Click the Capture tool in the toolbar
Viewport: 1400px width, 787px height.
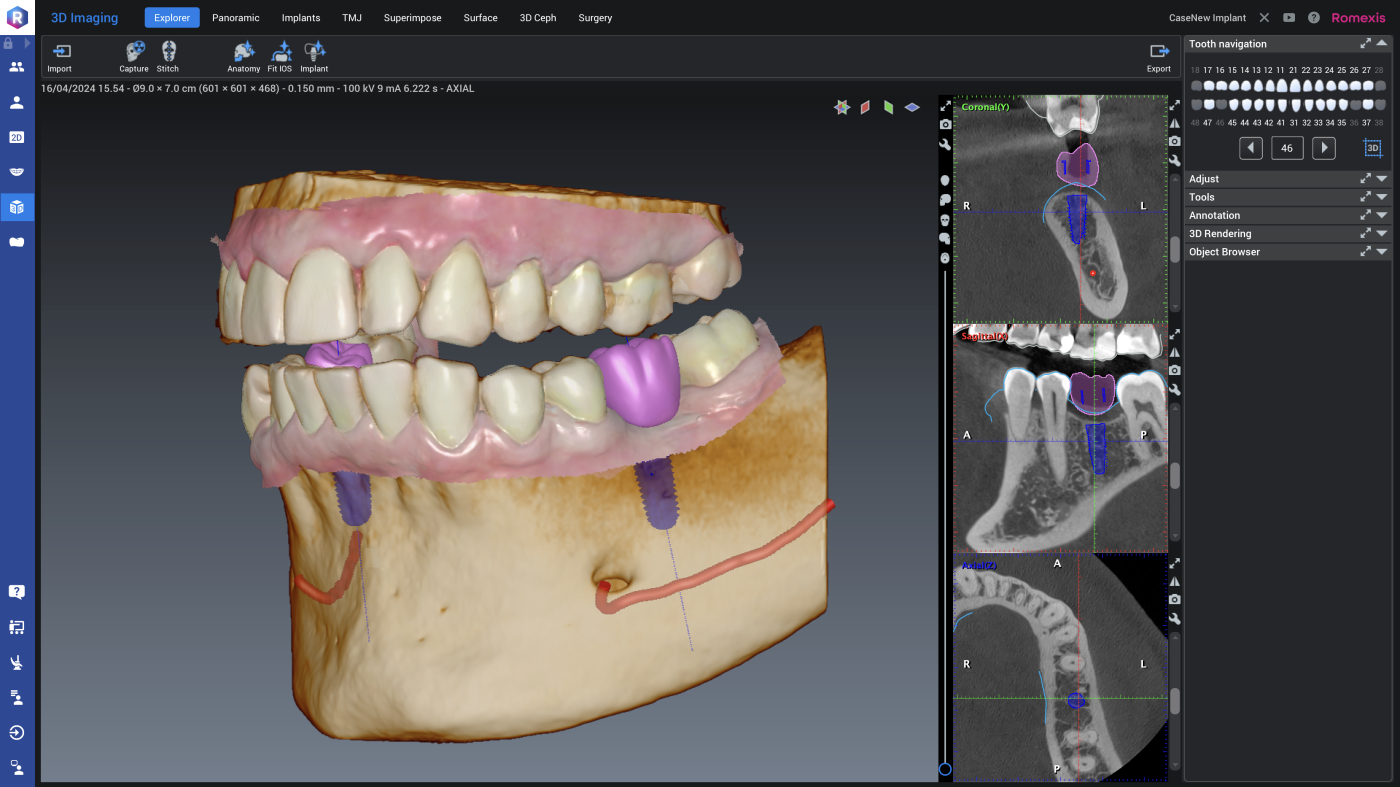133,56
